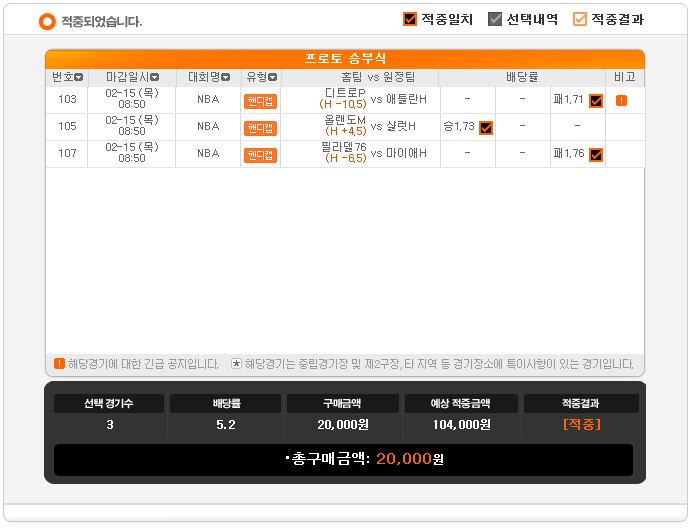
Task: Click the orange circle icon beside 적중되었습니다
Action: coord(47,22)
